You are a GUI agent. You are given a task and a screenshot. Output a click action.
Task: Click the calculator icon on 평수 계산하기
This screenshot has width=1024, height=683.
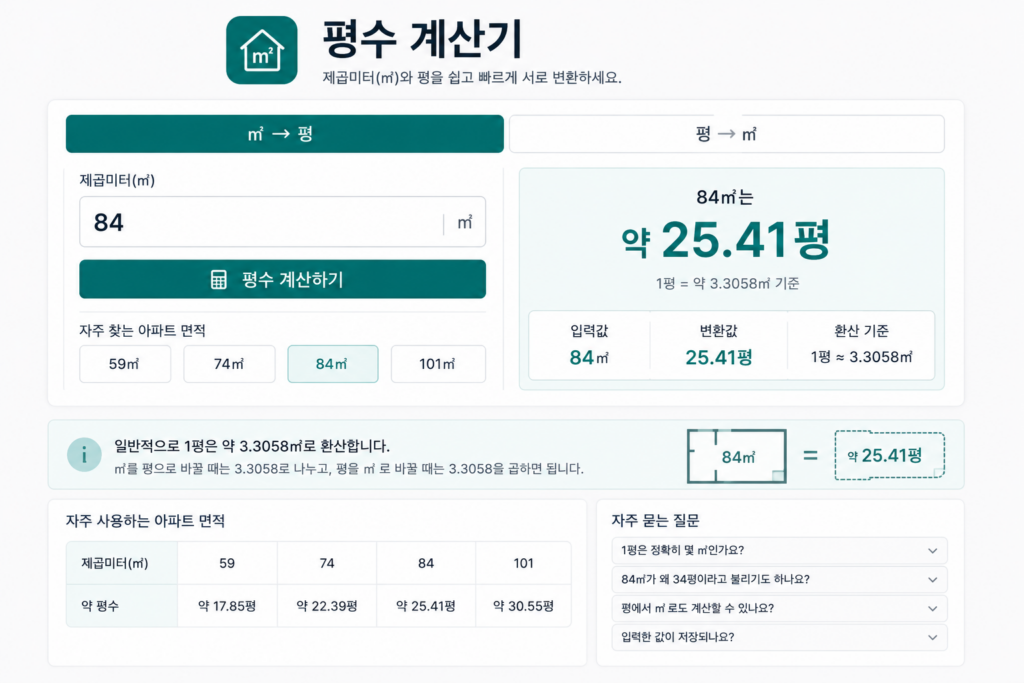tap(219, 279)
